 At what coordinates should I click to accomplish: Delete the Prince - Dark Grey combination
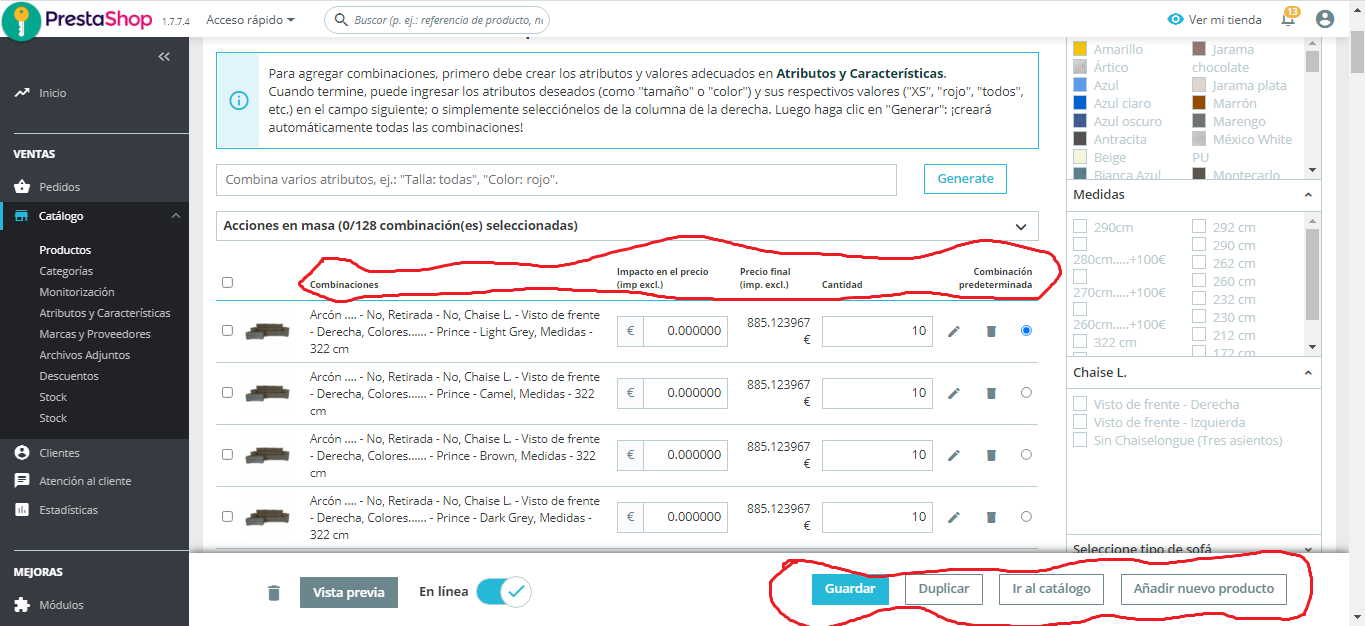991,517
